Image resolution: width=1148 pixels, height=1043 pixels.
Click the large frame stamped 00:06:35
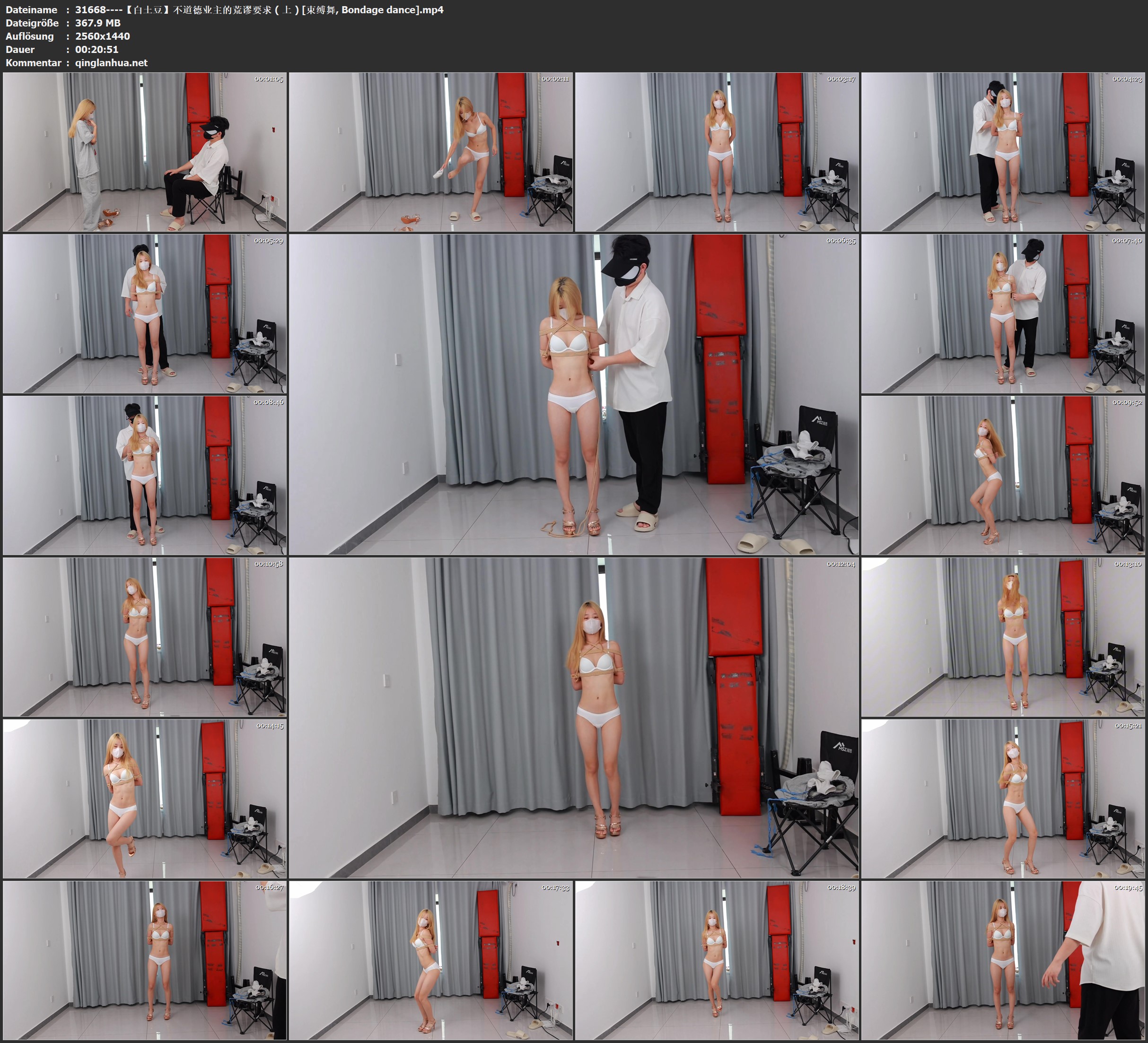click(x=573, y=394)
